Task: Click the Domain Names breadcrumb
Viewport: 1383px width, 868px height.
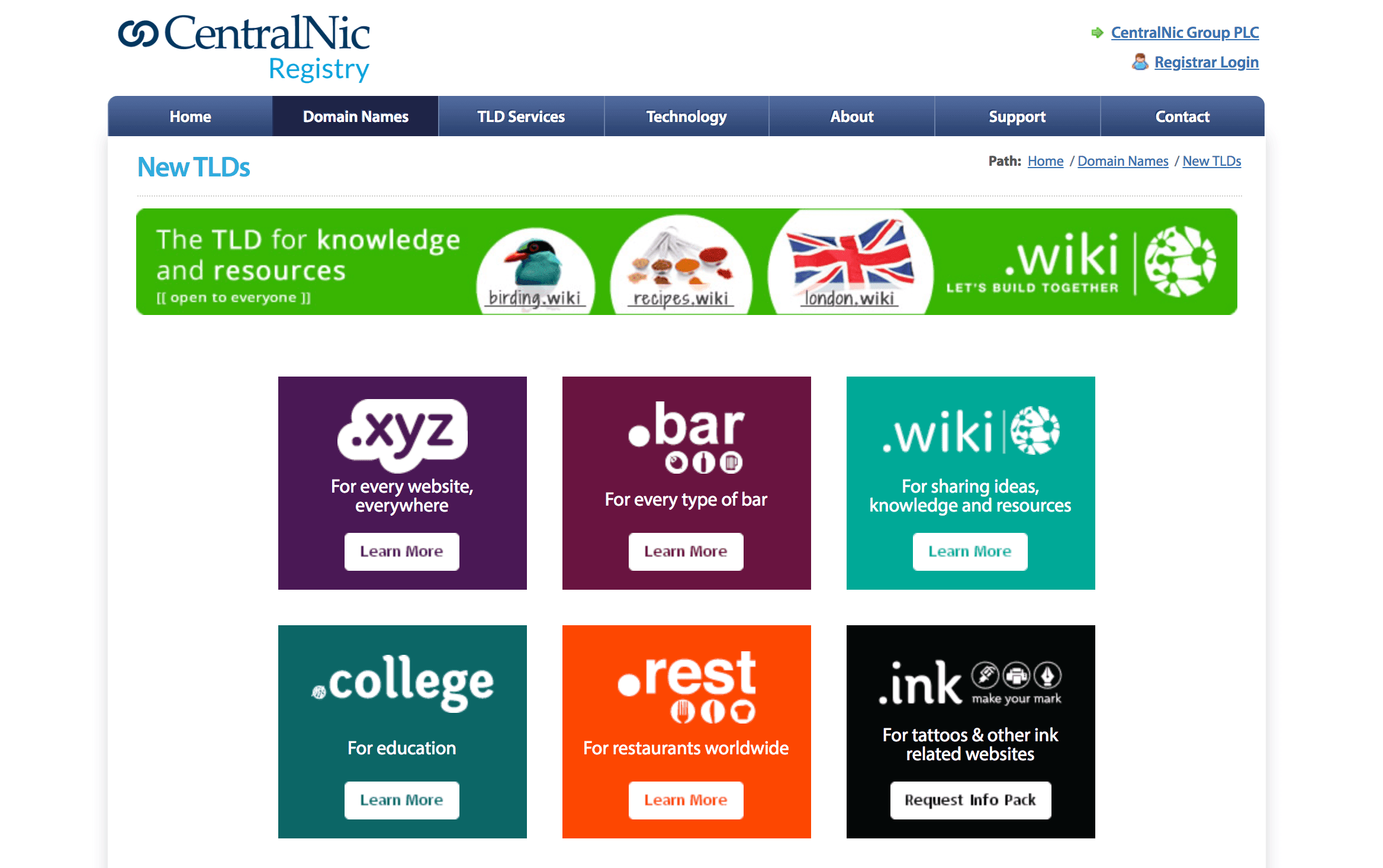Action: coord(1122,161)
